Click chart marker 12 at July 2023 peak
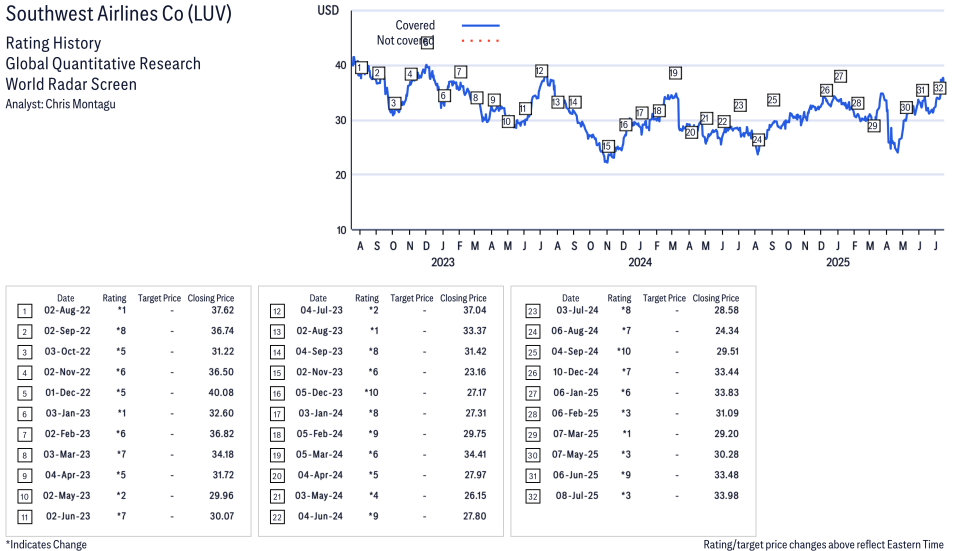 [540, 71]
